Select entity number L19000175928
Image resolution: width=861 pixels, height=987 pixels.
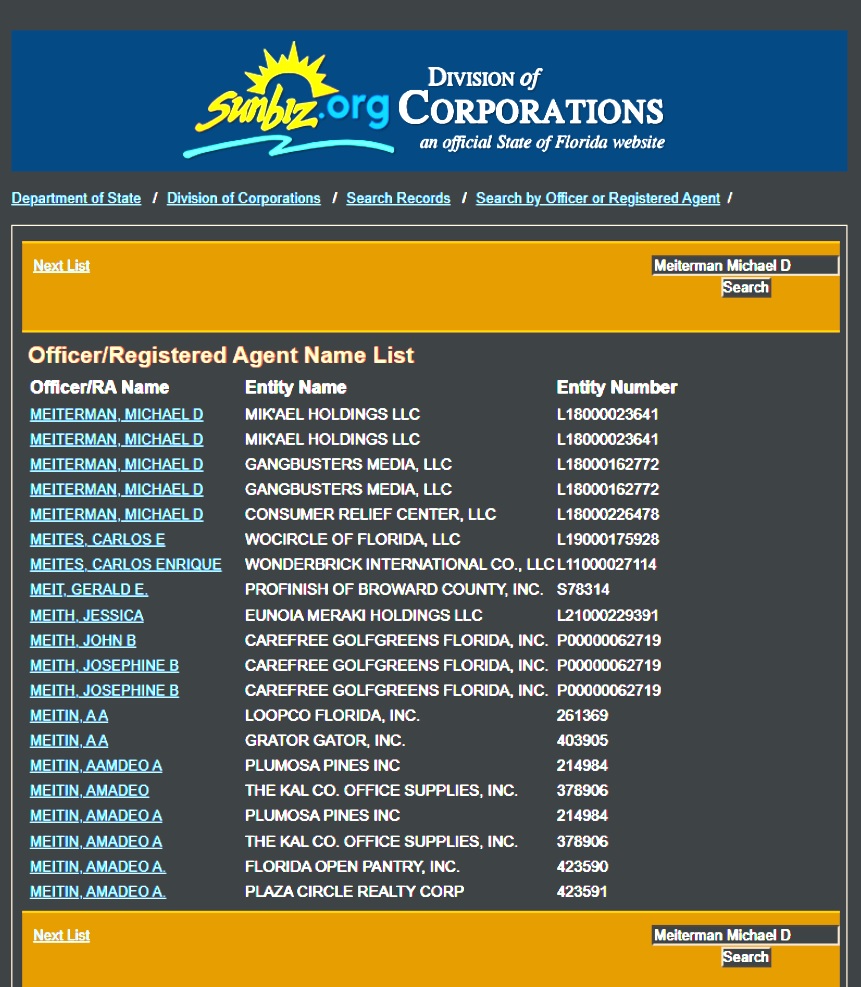coord(607,539)
